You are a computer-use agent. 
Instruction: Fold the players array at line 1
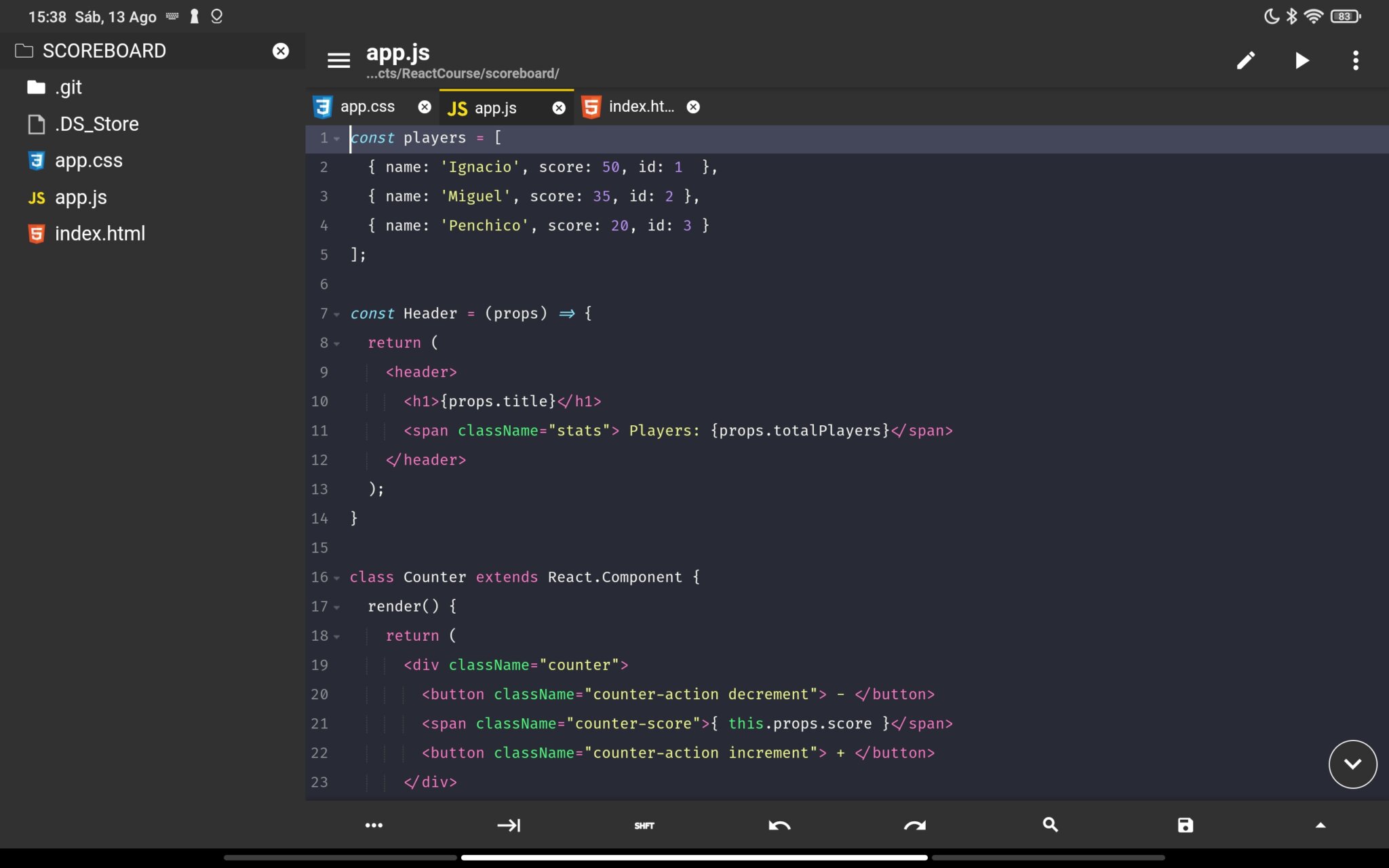pyautogui.click(x=336, y=139)
